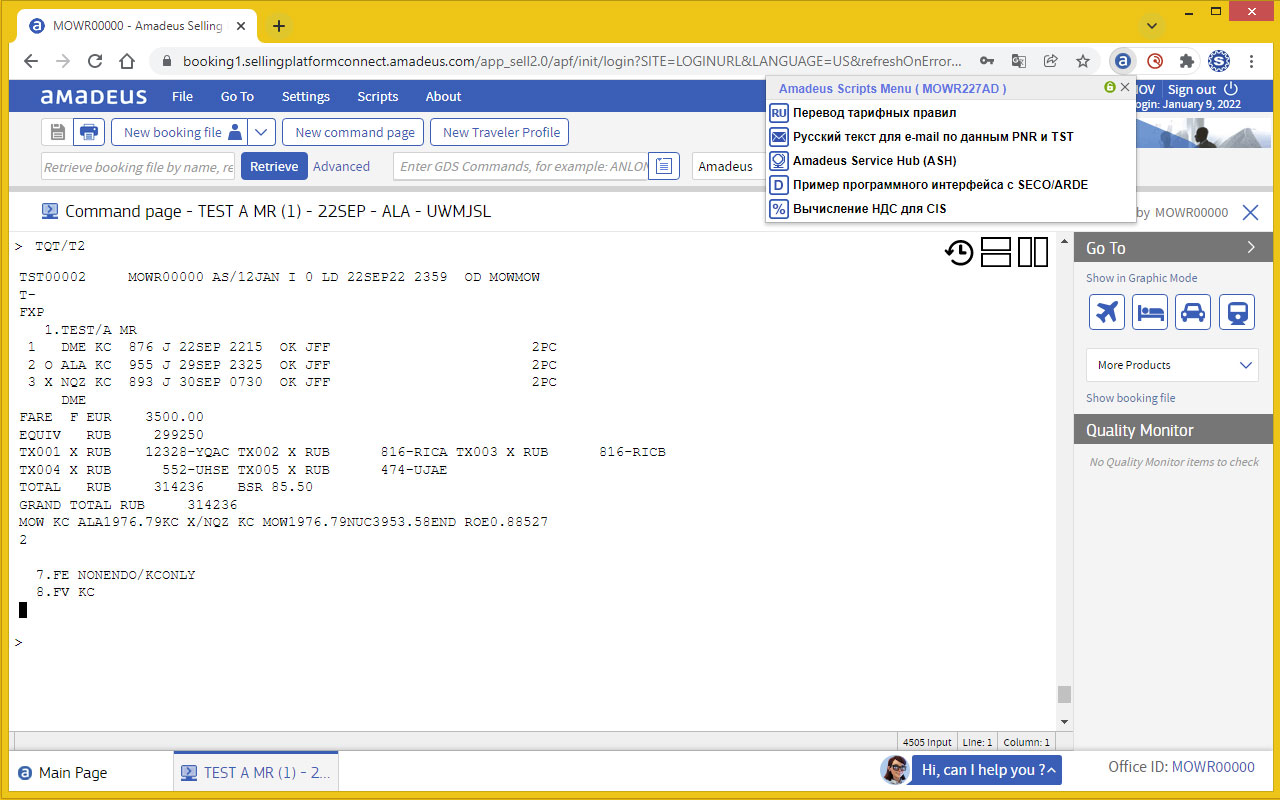Select Вычисление НДС для CIS script
Viewport: 1280px width, 800px height.
coord(869,208)
